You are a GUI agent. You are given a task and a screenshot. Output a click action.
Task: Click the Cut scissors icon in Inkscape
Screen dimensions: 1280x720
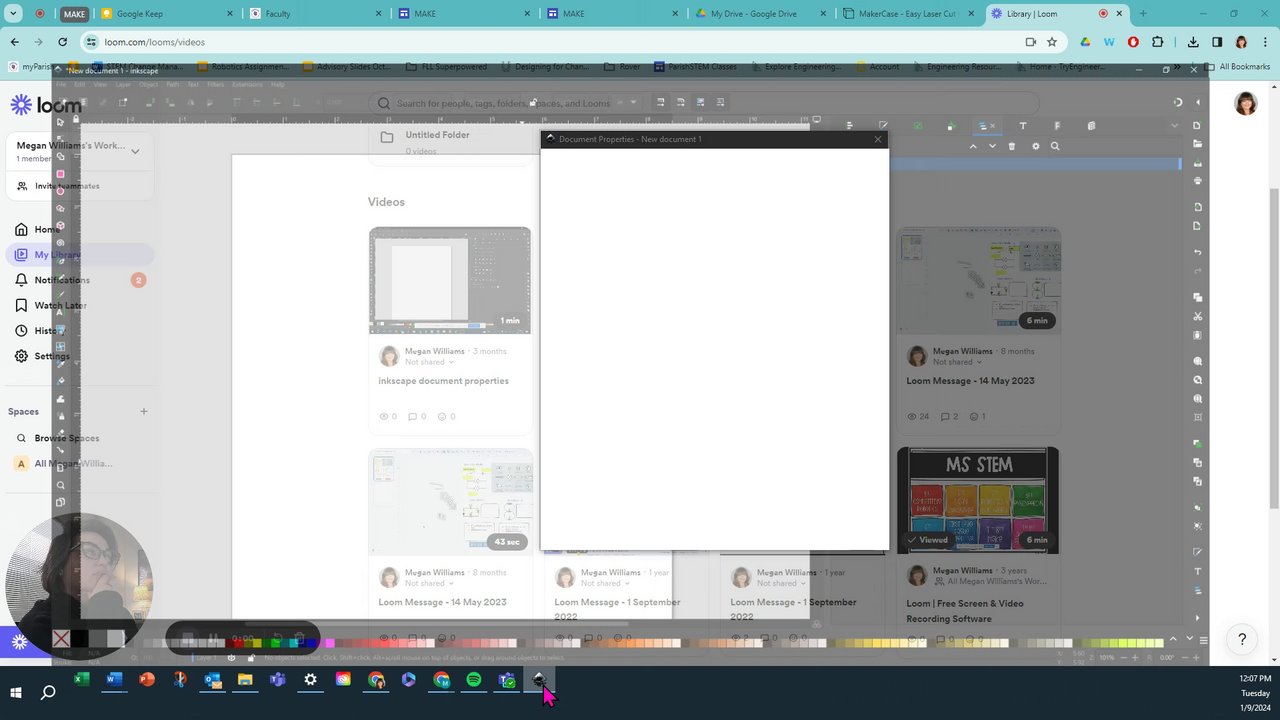(x=1197, y=316)
